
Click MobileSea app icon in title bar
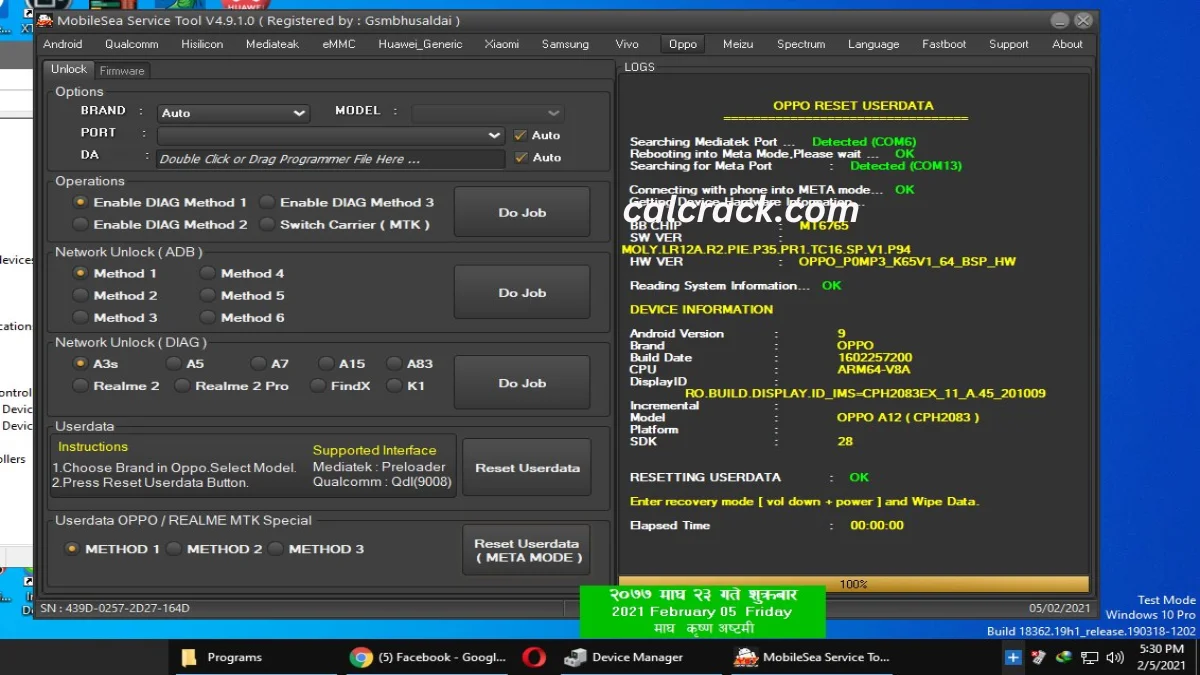coord(45,20)
